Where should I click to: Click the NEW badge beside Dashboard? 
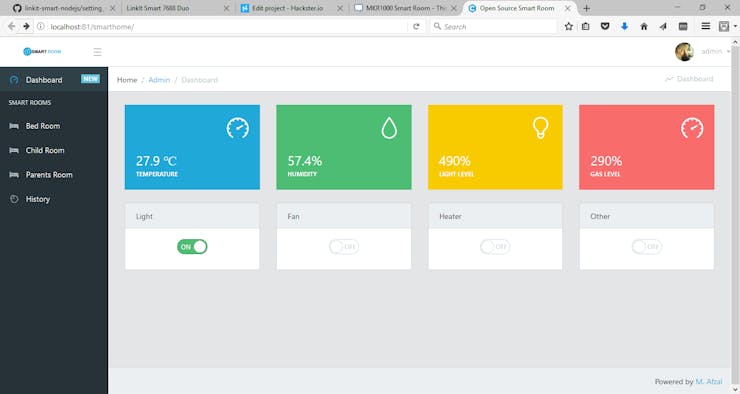coord(90,79)
